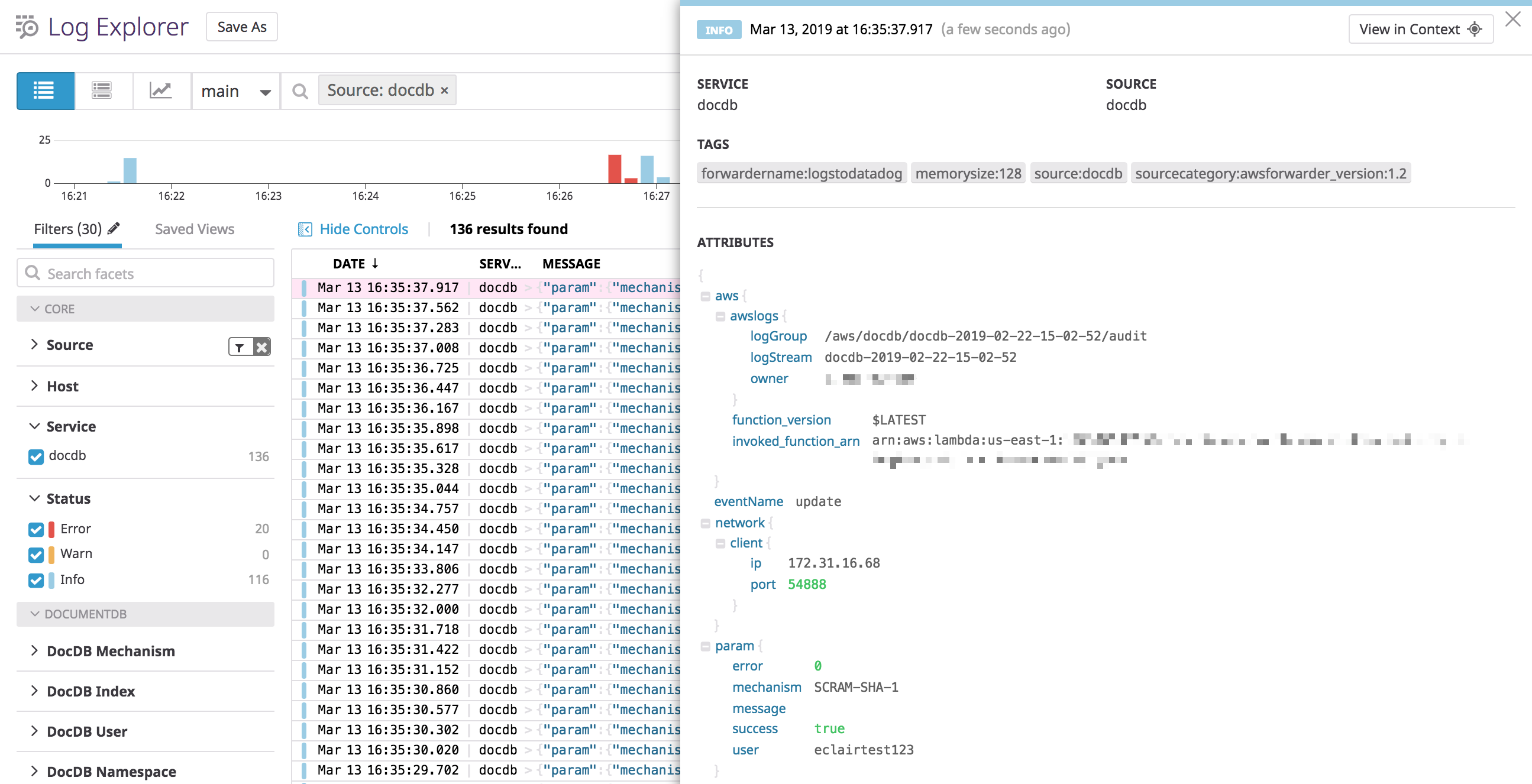Switch to the aggregated log view icon

(x=102, y=90)
